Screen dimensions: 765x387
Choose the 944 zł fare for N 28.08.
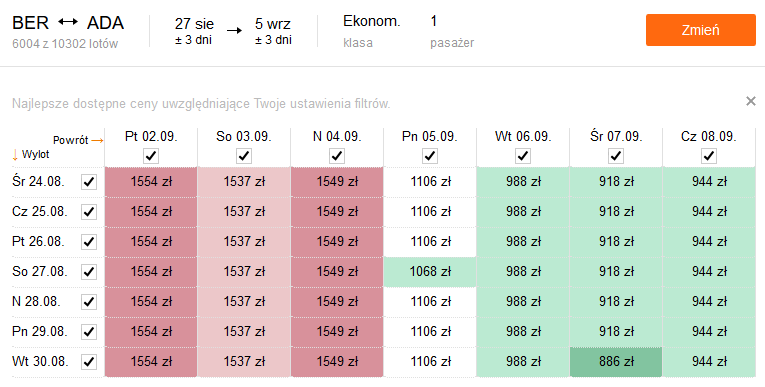pyautogui.click(x=709, y=302)
